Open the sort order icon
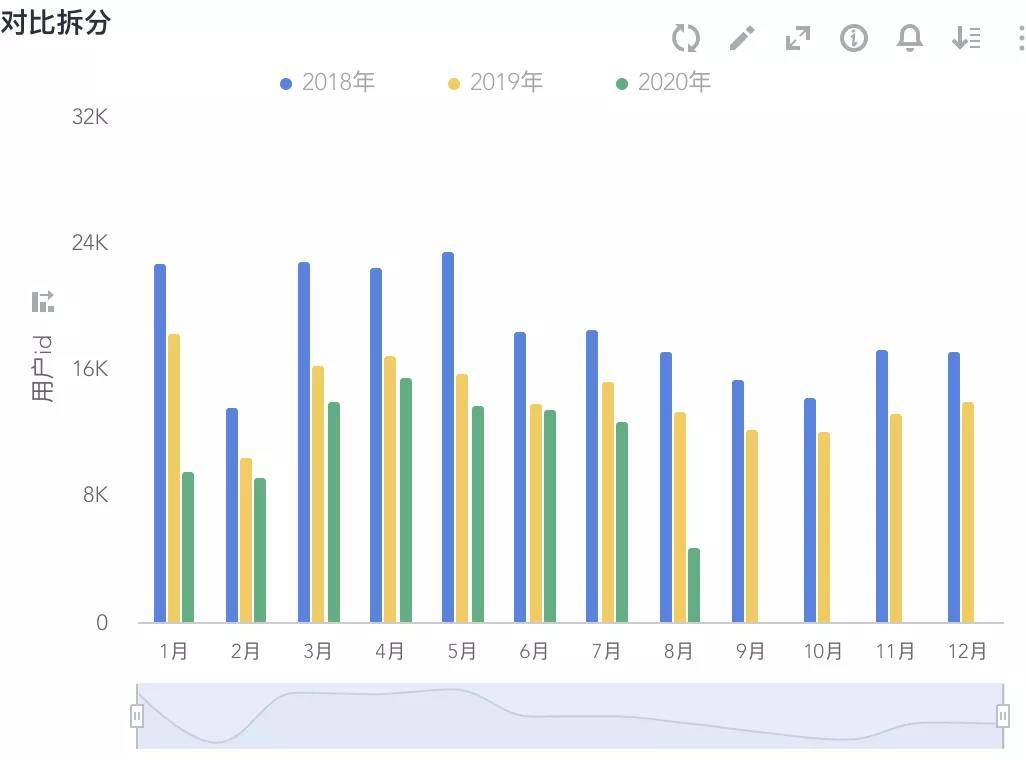The width and height of the screenshot is (1026, 760). (x=966, y=39)
